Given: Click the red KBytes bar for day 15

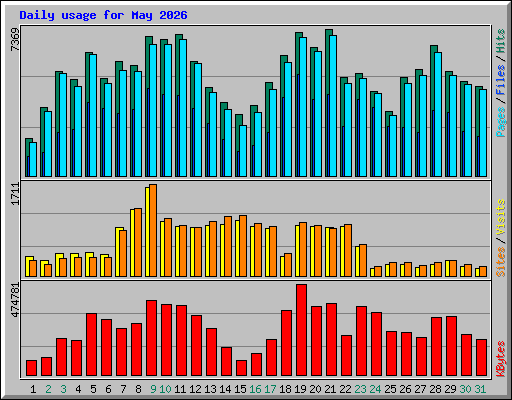Looking at the screenshot, I should coord(241,368).
